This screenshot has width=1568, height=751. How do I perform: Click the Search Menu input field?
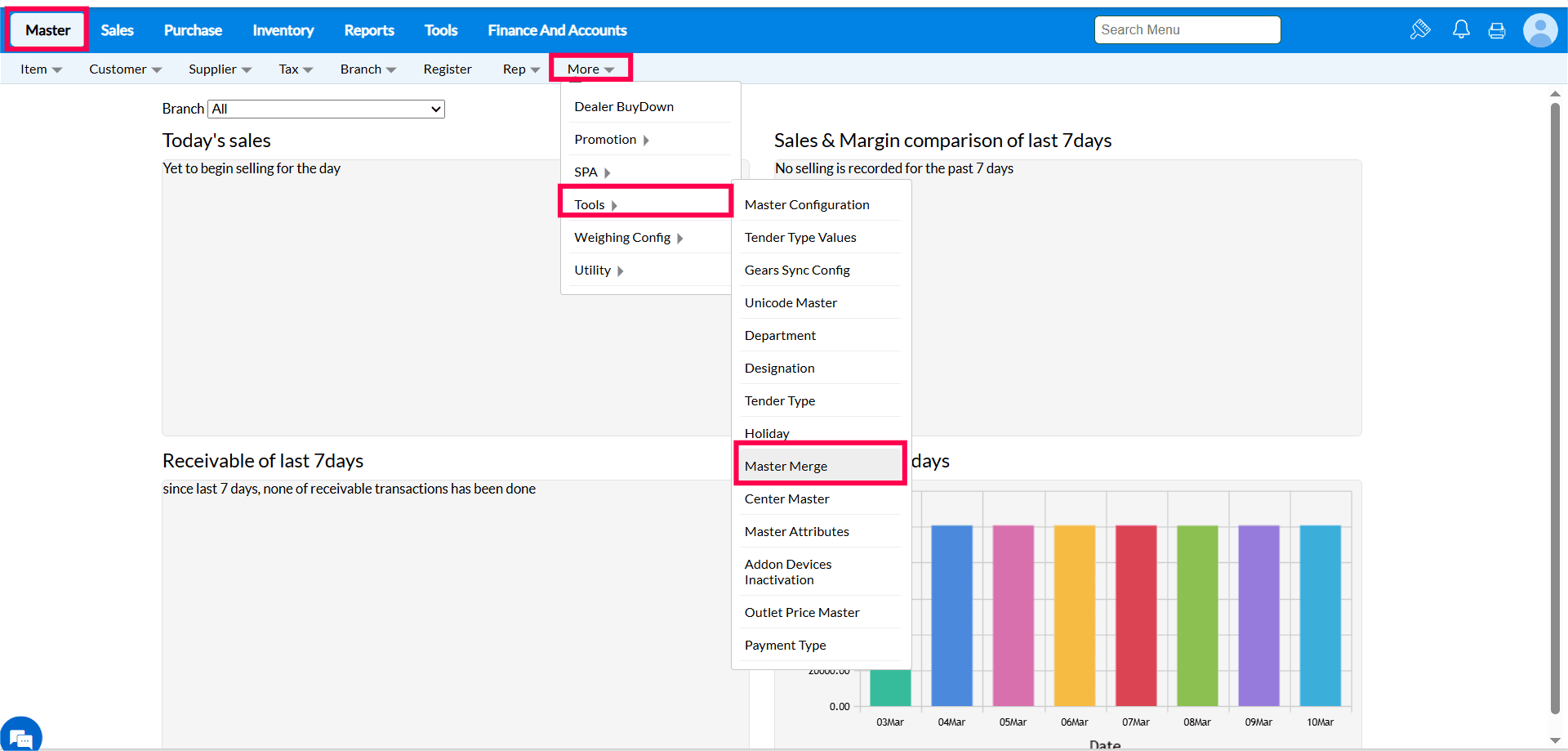(1187, 30)
